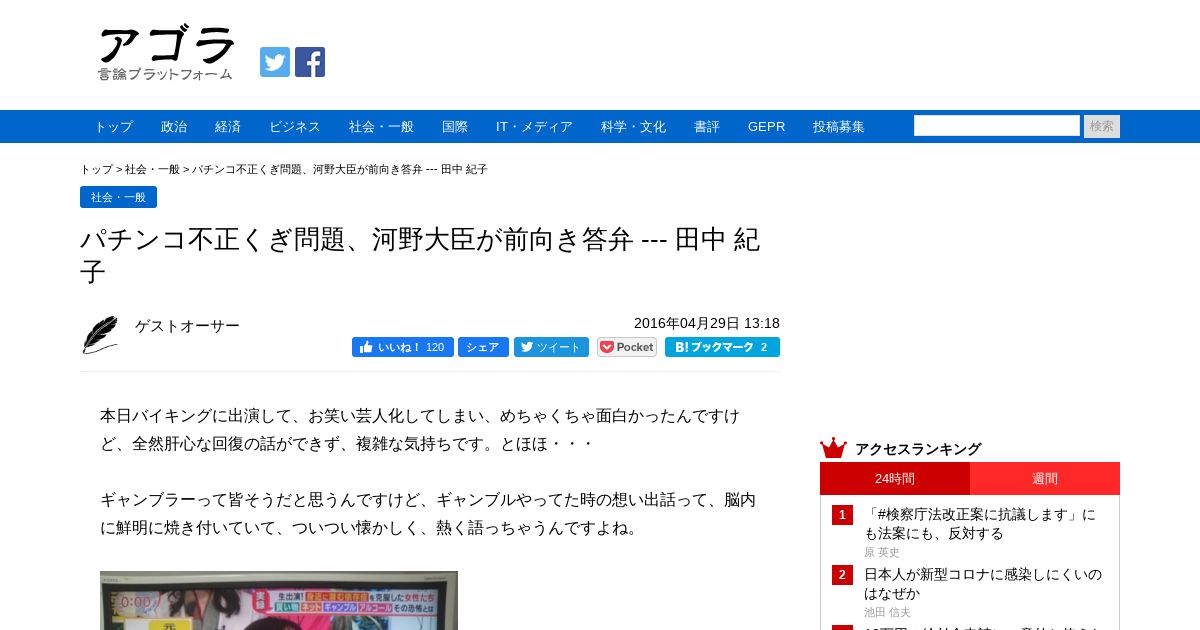Like the article via いいね！ button
Viewport: 1200px width, 630px height.
[x=403, y=347]
